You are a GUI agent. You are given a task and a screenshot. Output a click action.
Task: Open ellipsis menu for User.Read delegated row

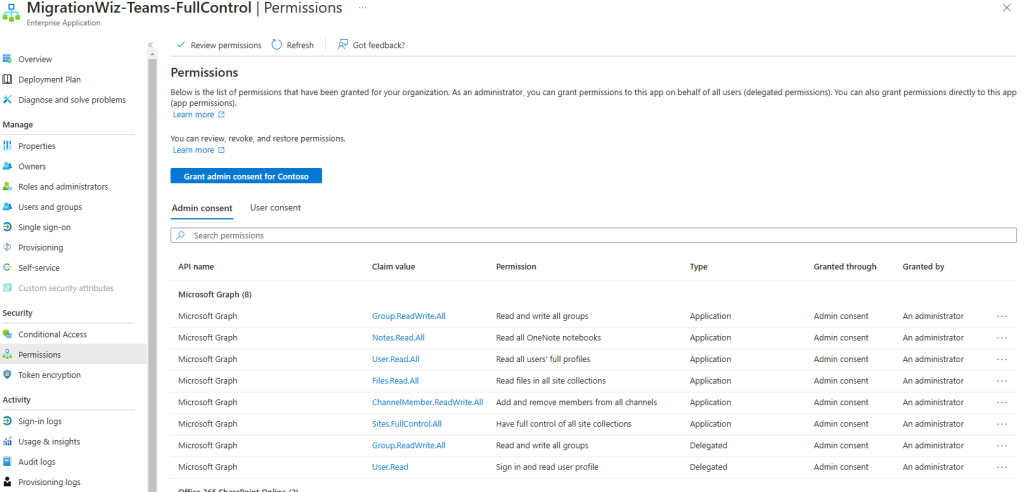click(x=1002, y=467)
